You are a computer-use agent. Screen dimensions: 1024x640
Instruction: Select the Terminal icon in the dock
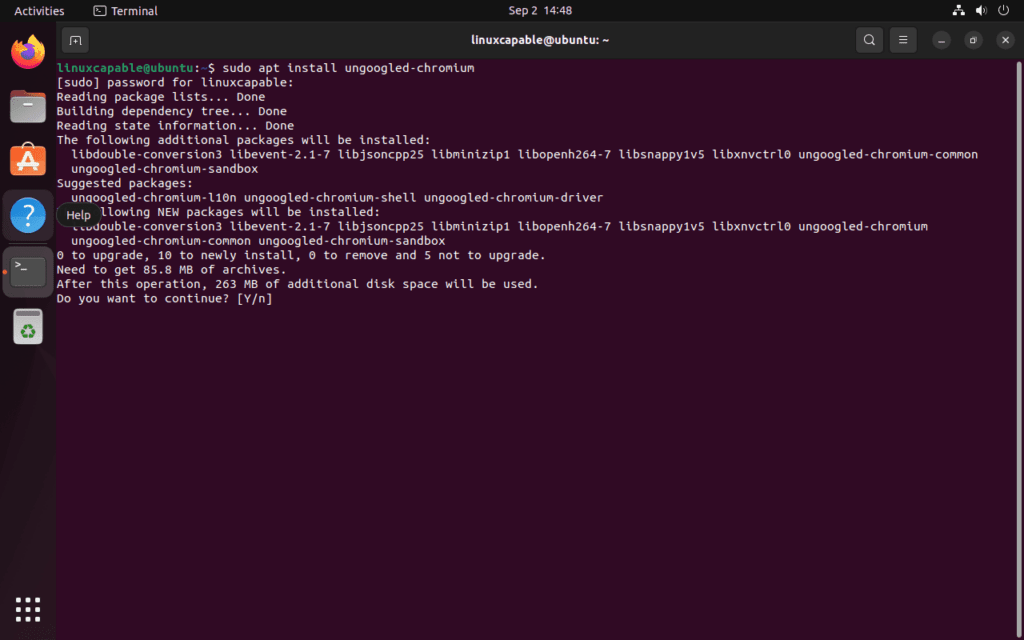point(27,271)
